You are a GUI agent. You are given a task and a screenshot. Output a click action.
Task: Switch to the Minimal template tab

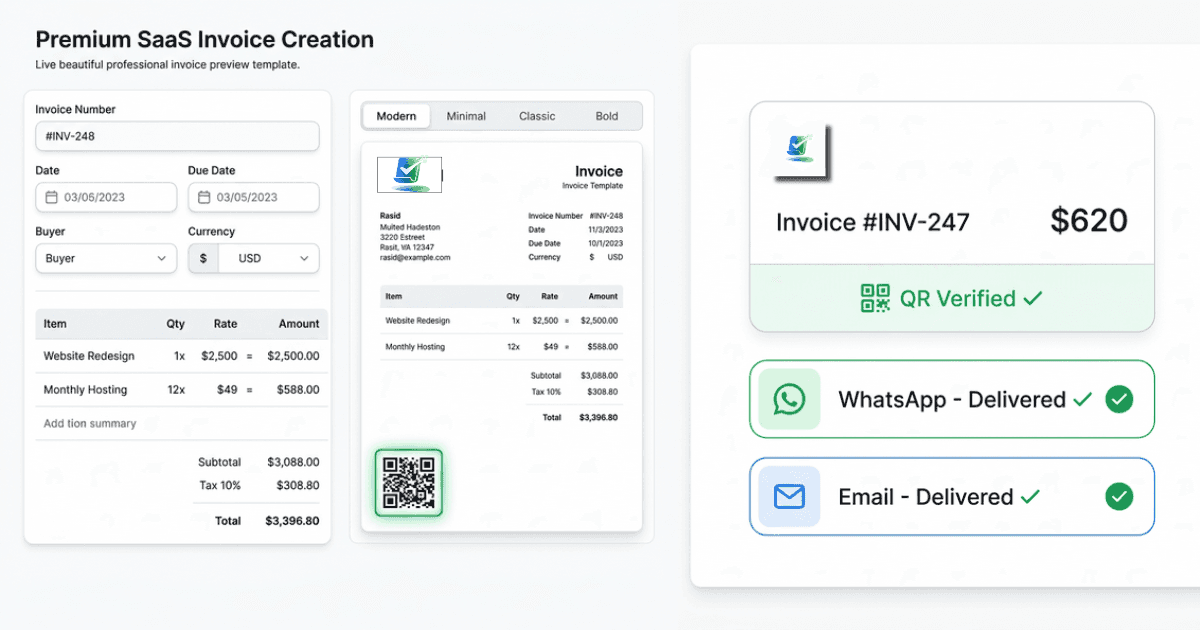click(466, 115)
